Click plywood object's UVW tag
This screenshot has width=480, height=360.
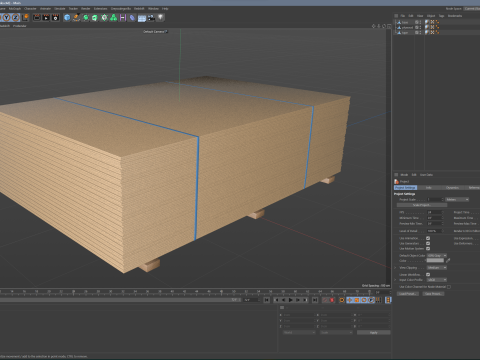click(432, 27)
